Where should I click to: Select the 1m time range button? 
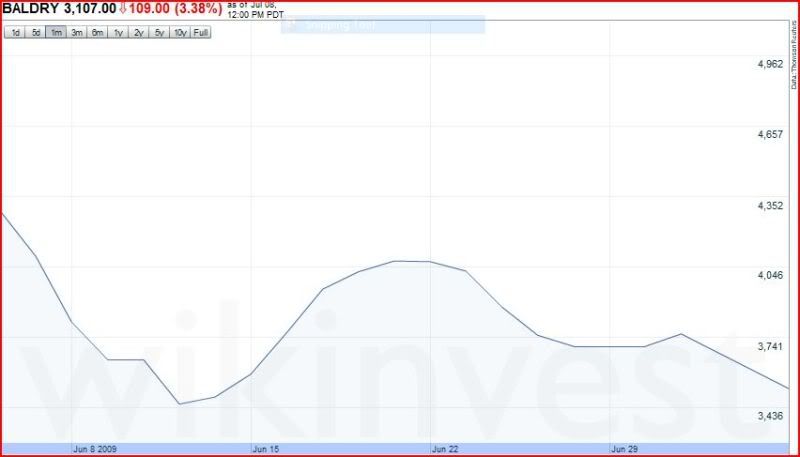pos(56,33)
